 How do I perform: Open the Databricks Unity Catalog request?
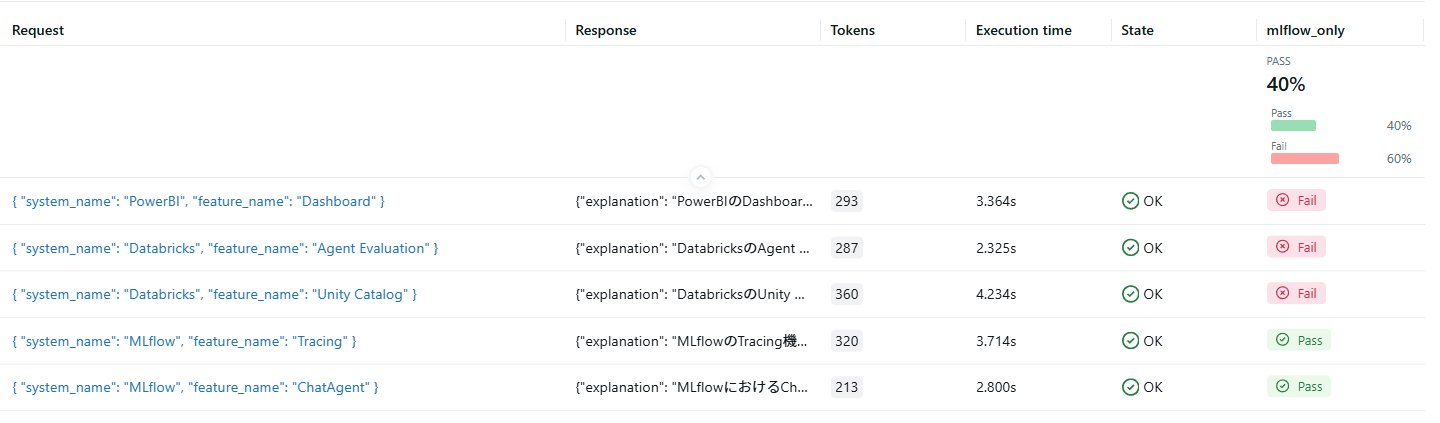tap(214, 294)
